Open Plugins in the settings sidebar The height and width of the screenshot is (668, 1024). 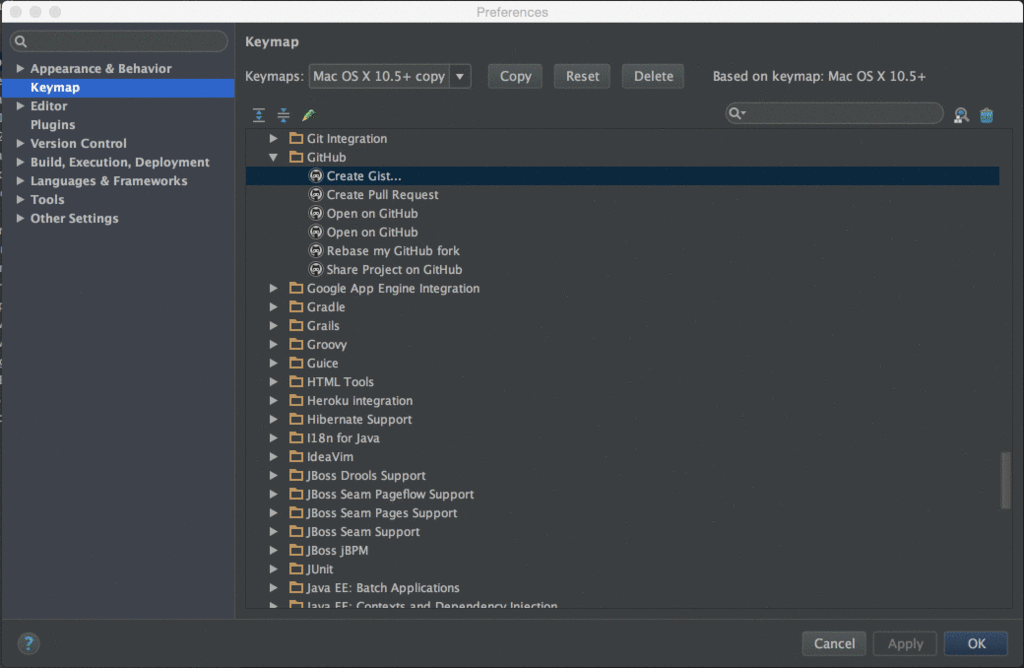(52, 125)
